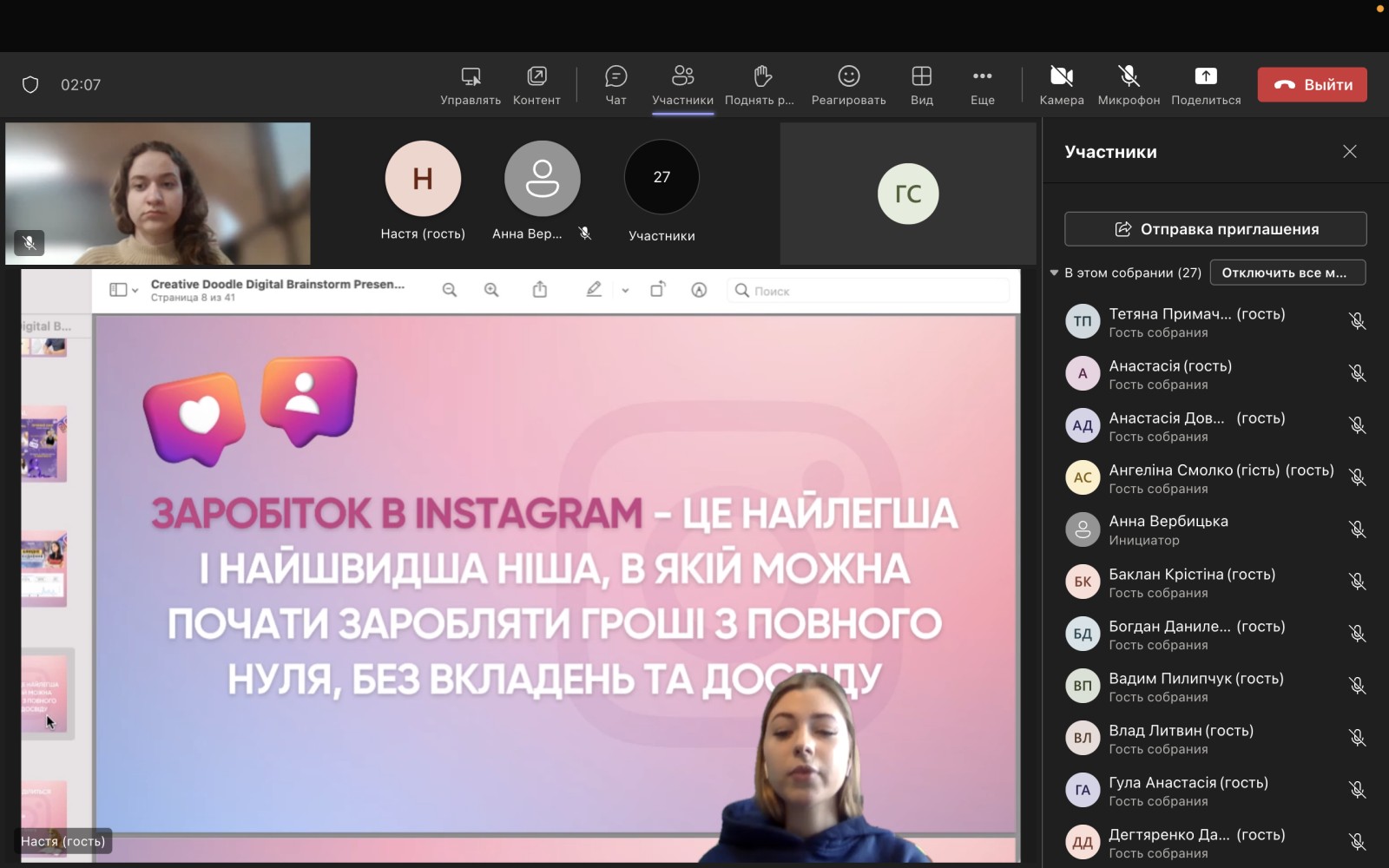Click zoom in magnifier in shared Preview
Screen dimensions: 1389x868
[x=491, y=290]
